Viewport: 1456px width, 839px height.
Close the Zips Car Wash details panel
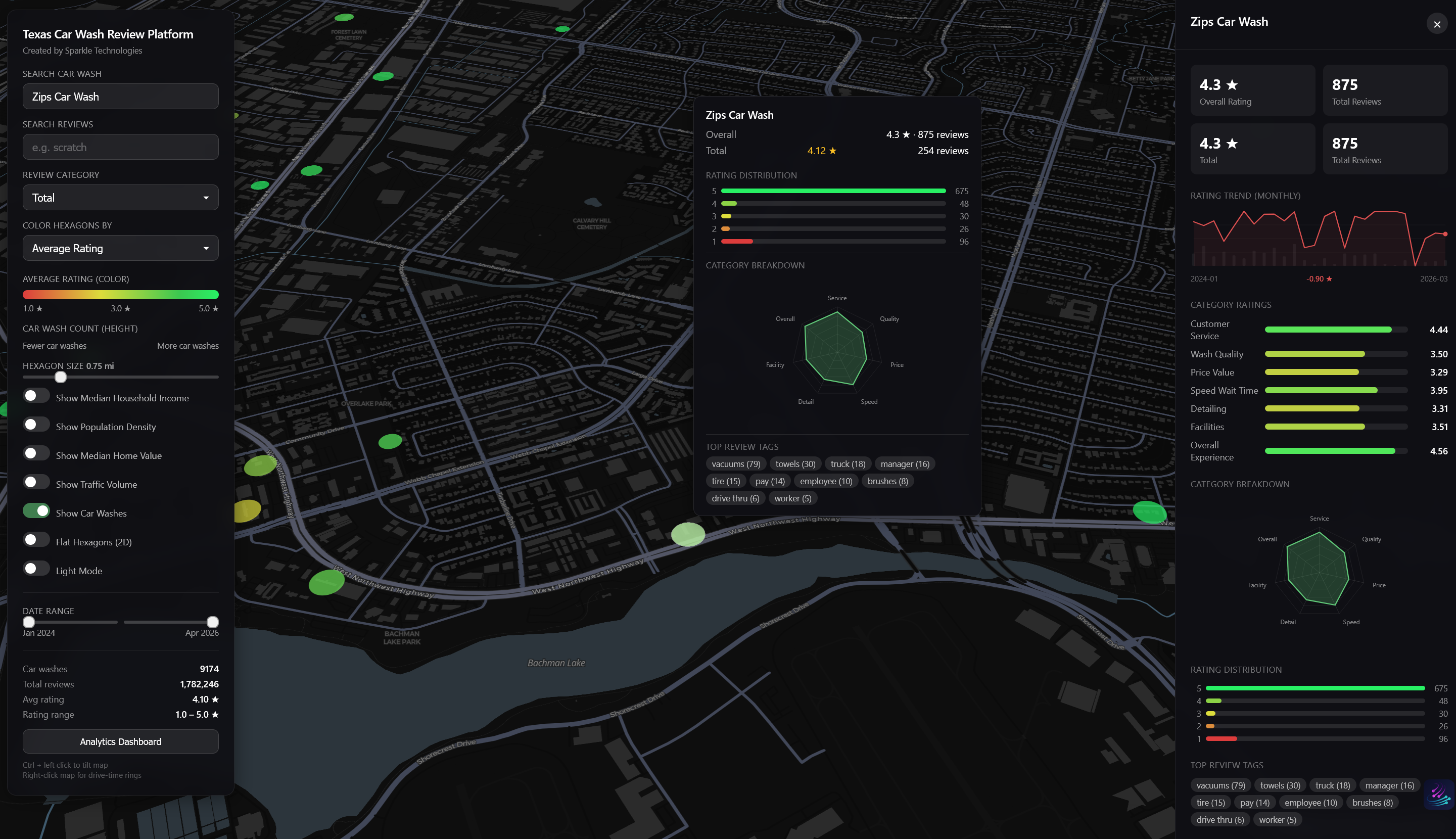(x=1436, y=24)
